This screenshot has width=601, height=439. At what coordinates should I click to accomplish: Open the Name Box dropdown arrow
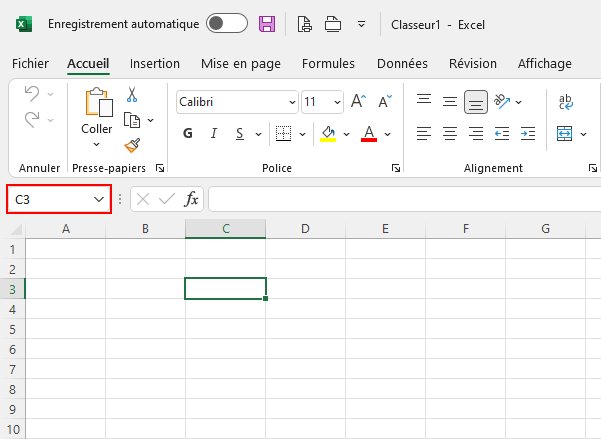click(99, 199)
